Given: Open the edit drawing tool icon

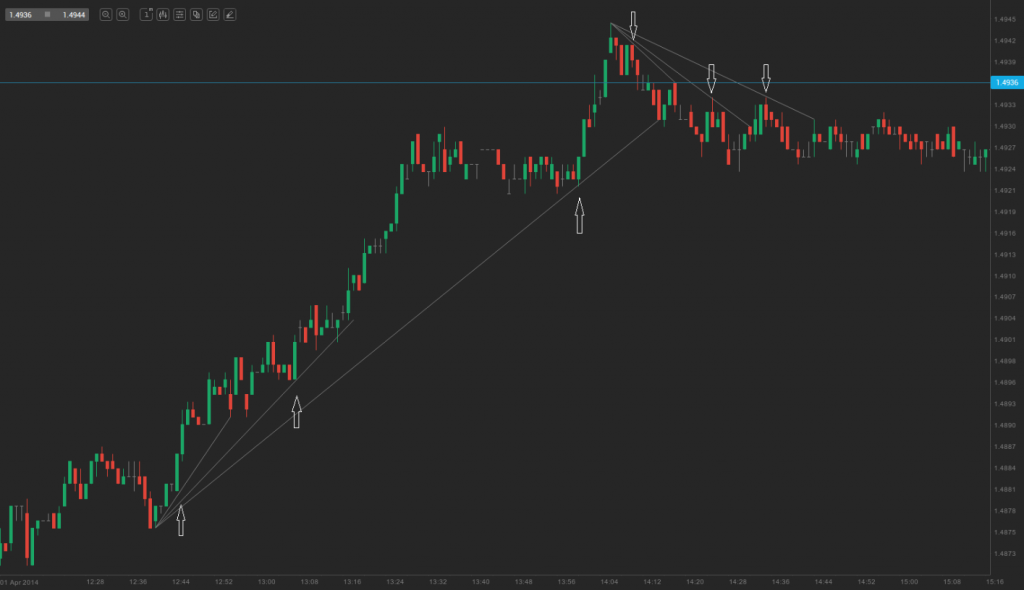Looking at the screenshot, I should tap(213, 14).
